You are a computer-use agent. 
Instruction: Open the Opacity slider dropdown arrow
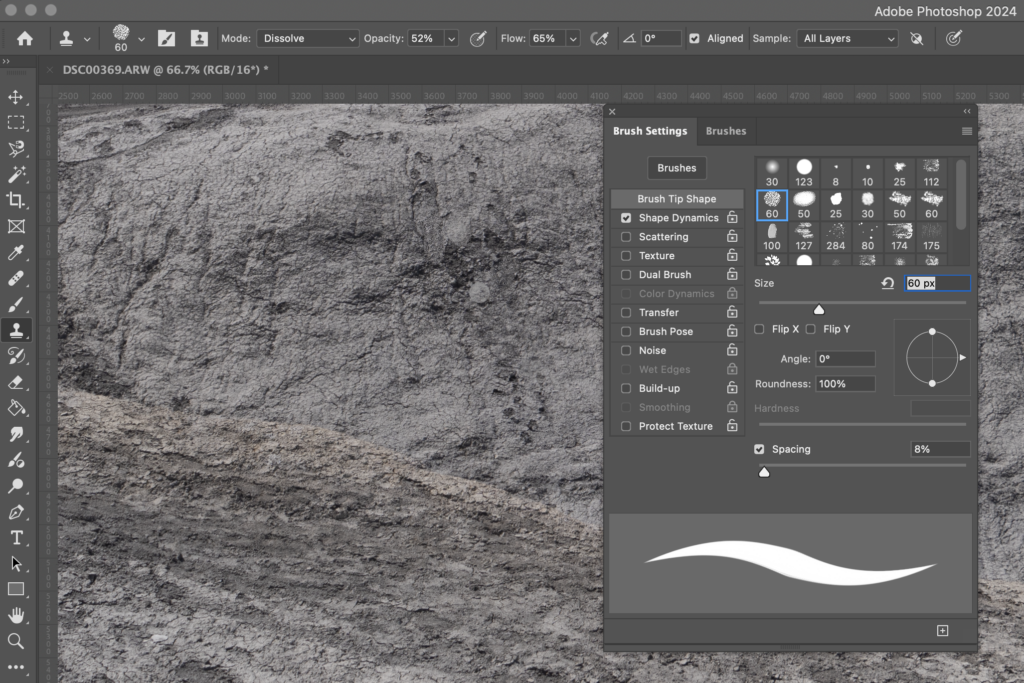click(451, 39)
